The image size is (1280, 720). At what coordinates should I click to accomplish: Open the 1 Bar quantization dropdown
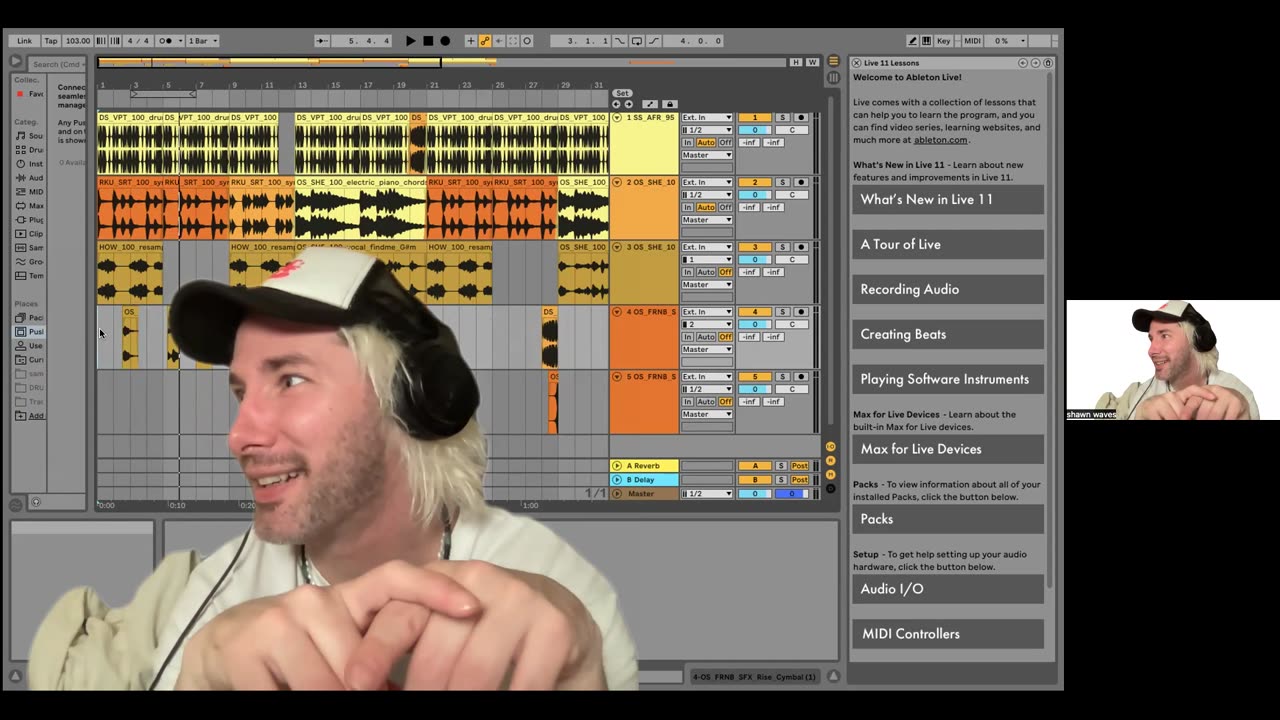click(200, 41)
